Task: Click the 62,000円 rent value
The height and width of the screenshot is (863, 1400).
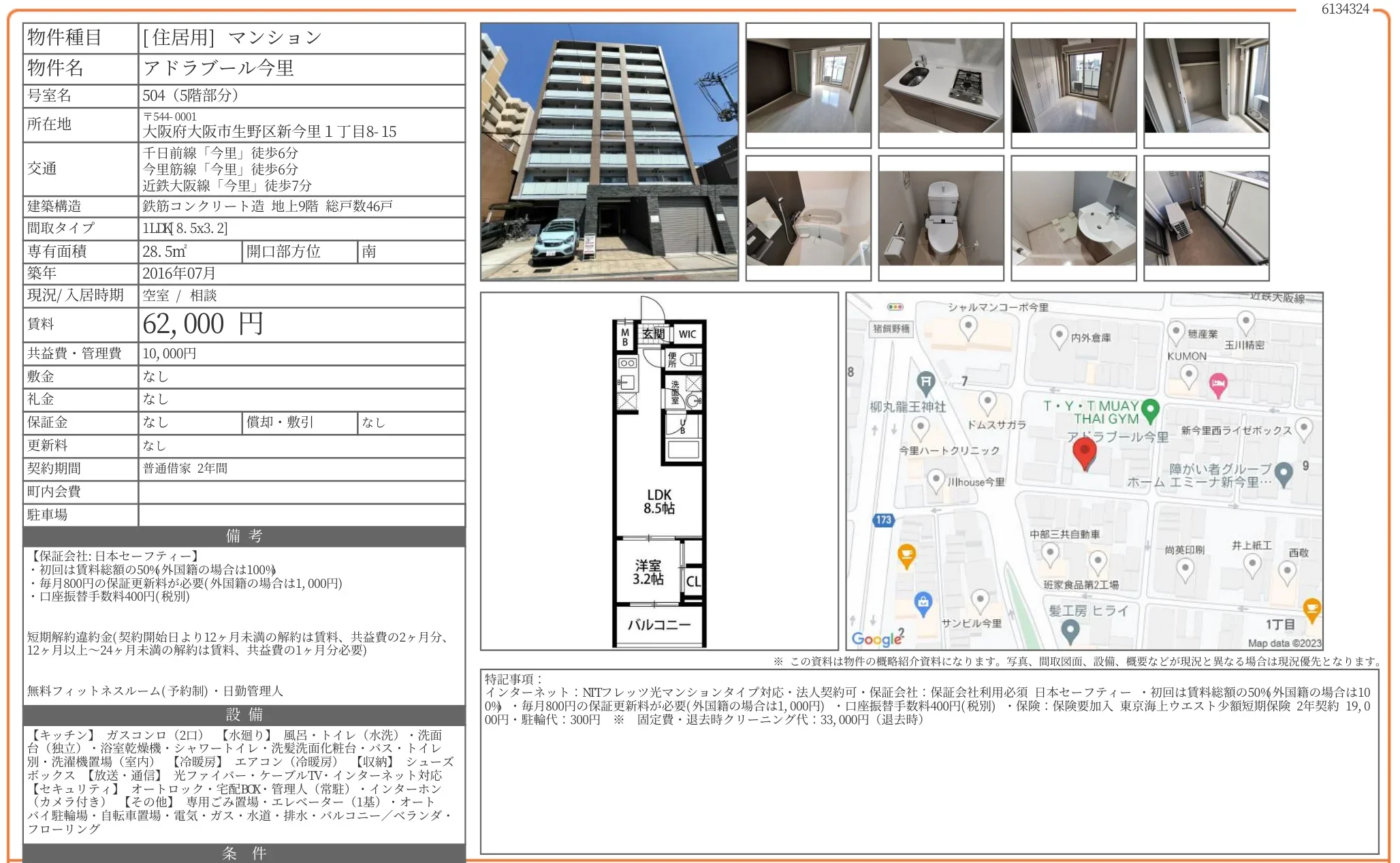Action: point(203,324)
